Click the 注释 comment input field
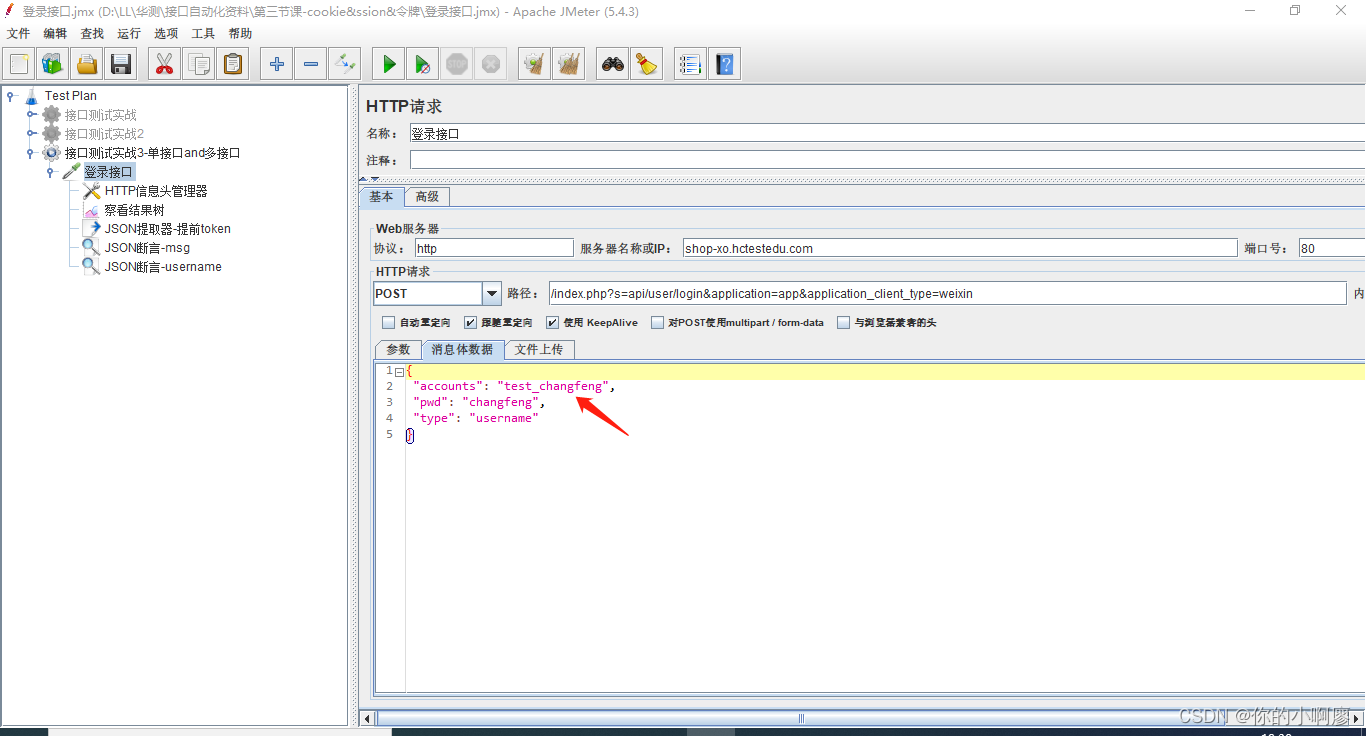 pos(887,160)
